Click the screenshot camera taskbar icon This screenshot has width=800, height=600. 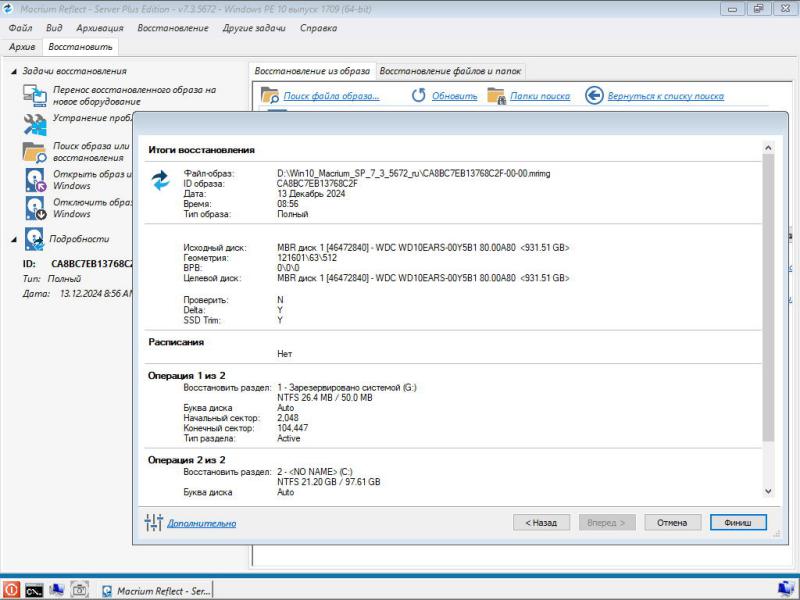tap(79, 590)
